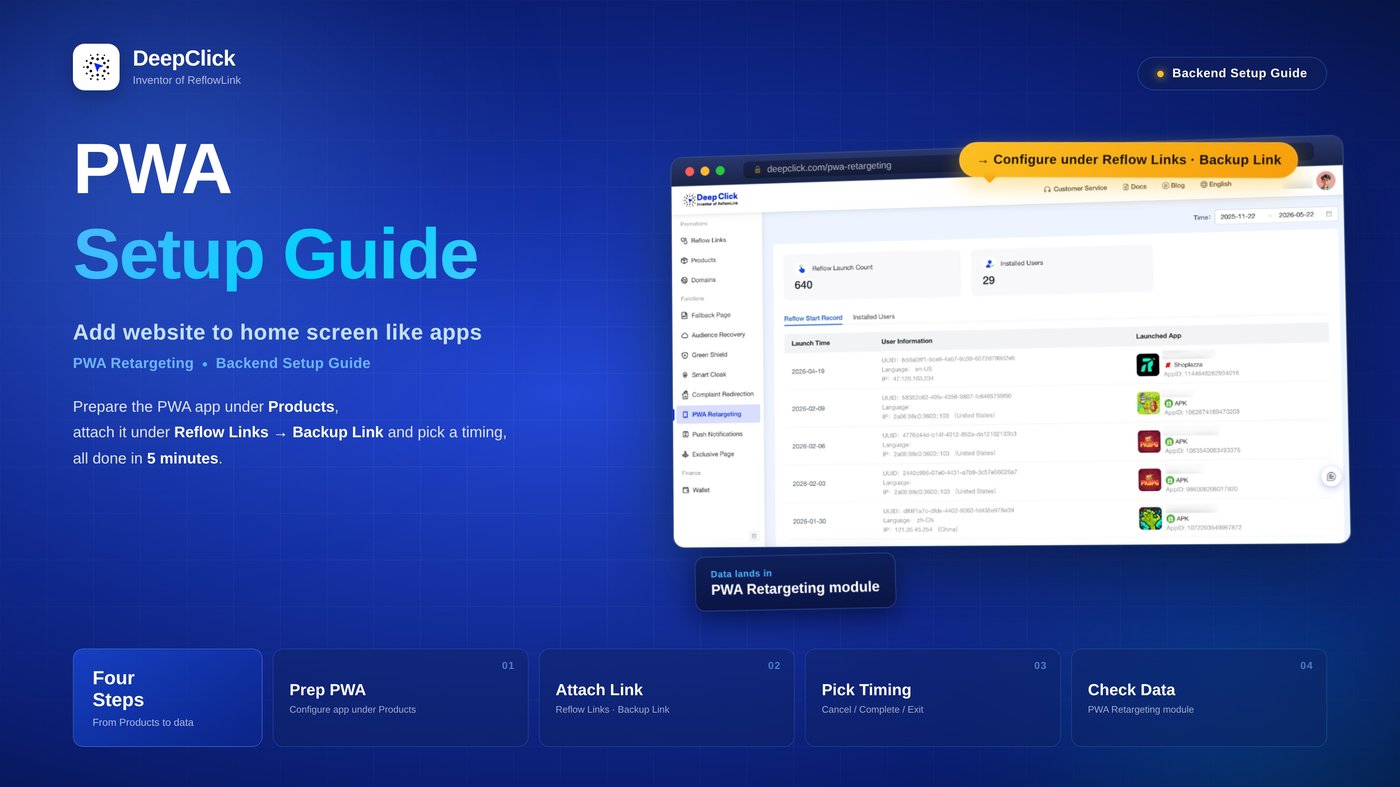Open the Docs header link

coord(1135,187)
